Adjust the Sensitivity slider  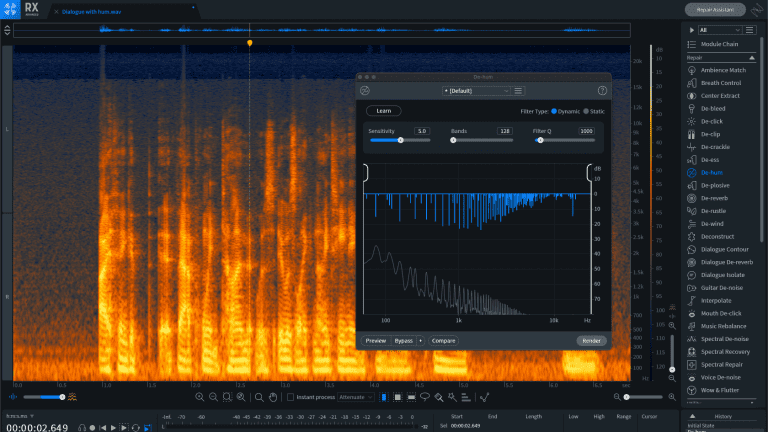pyautogui.click(x=400, y=140)
